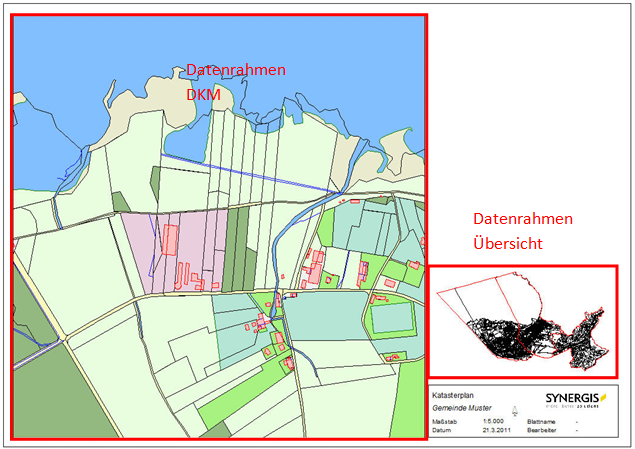Select the overview map thumbnail of the municipality
Viewport: 635px width, 449px height.
(x=523, y=321)
